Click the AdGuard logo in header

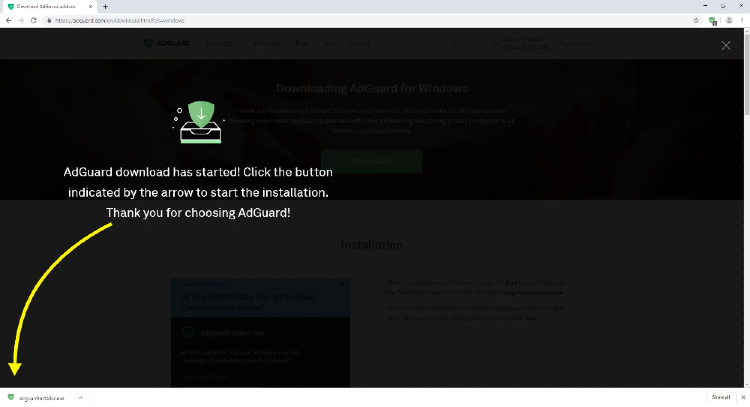[166, 43]
